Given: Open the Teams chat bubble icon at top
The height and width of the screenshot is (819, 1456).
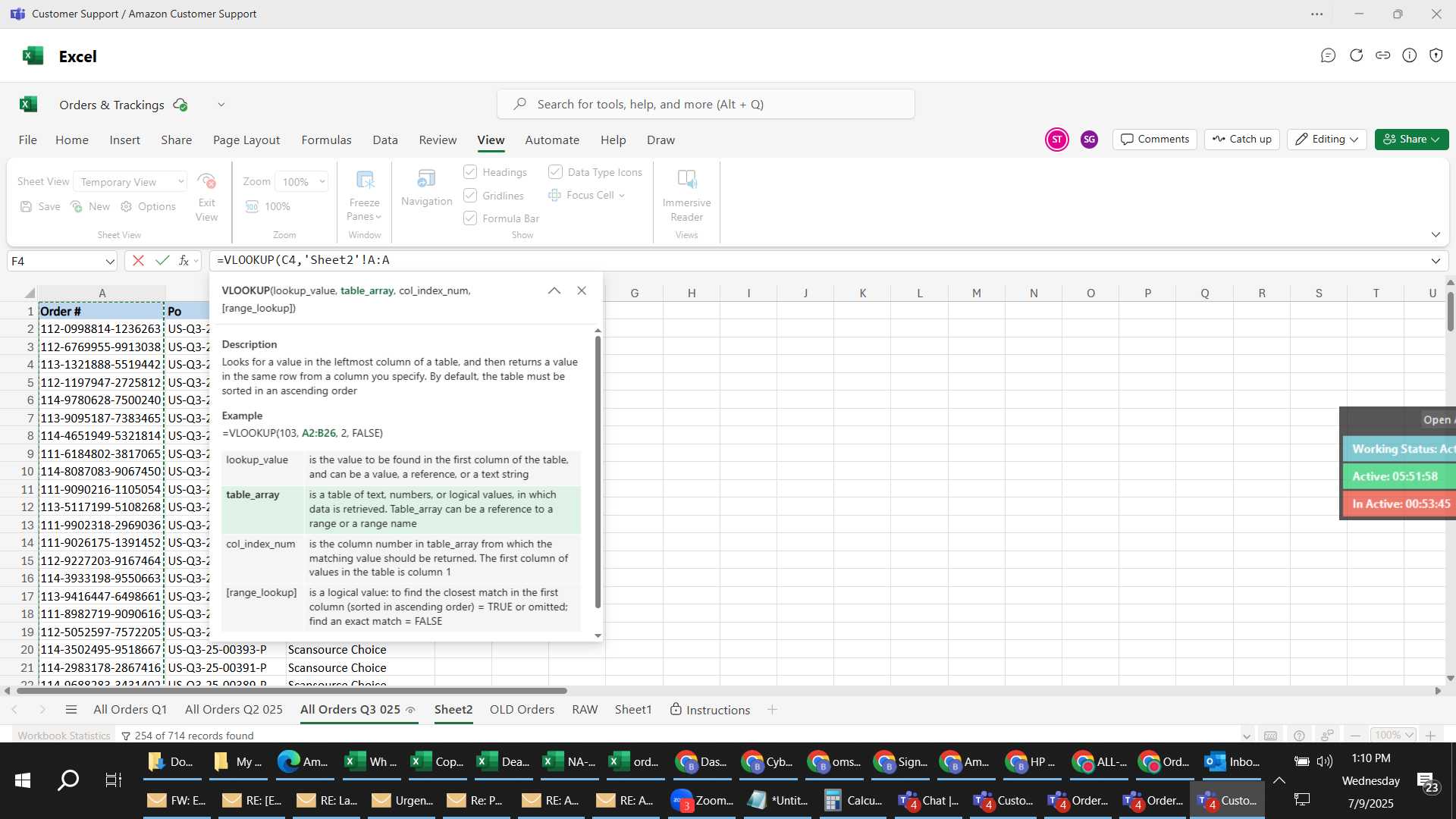Looking at the screenshot, I should pos(1328,55).
